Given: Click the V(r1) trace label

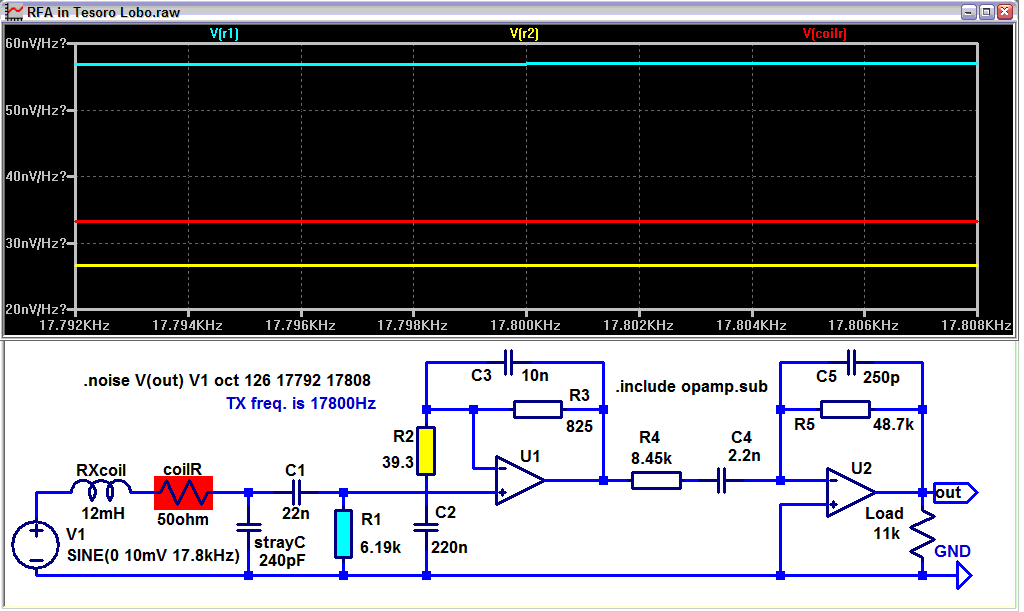Looking at the screenshot, I should point(224,33).
